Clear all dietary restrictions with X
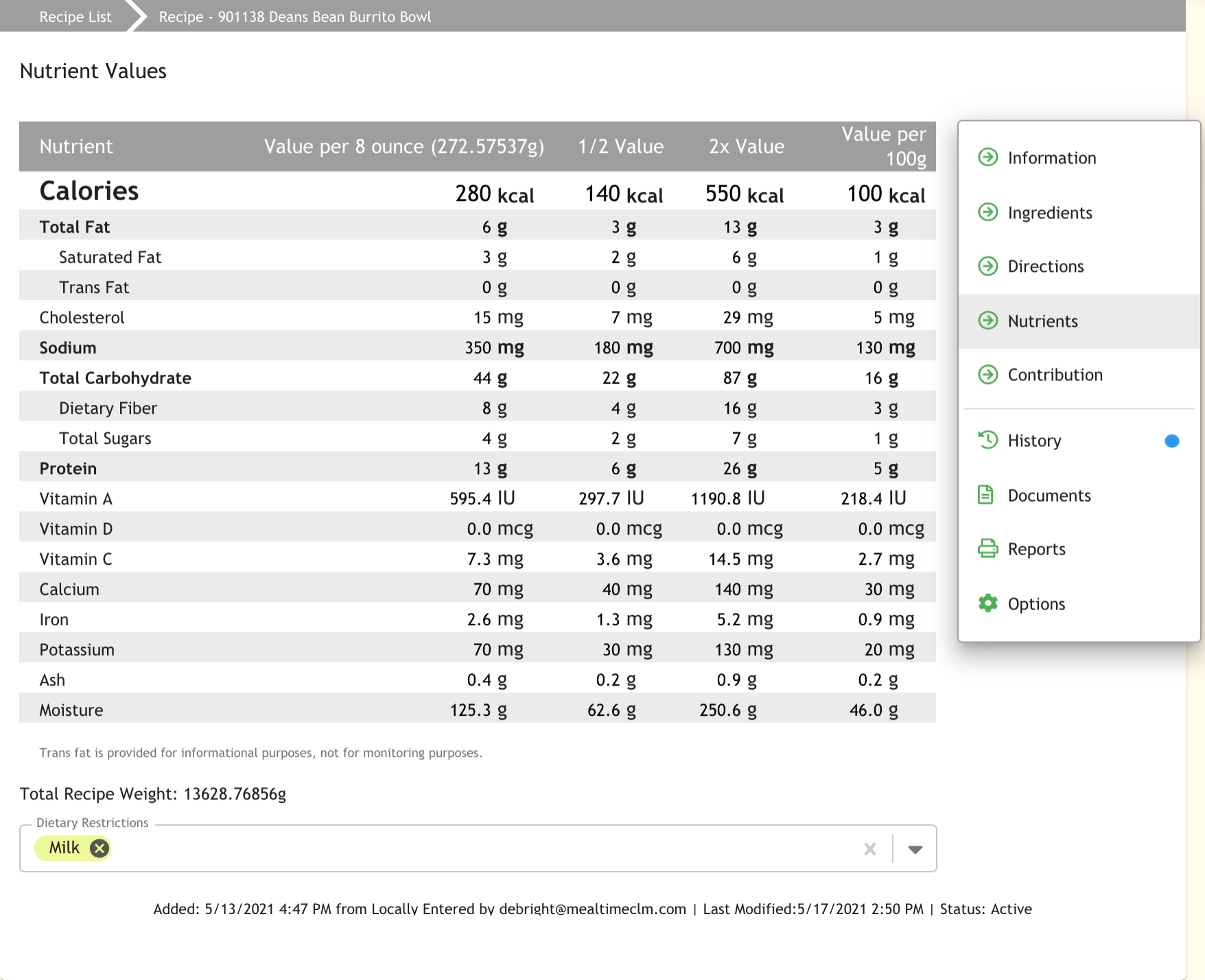 (870, 849)
